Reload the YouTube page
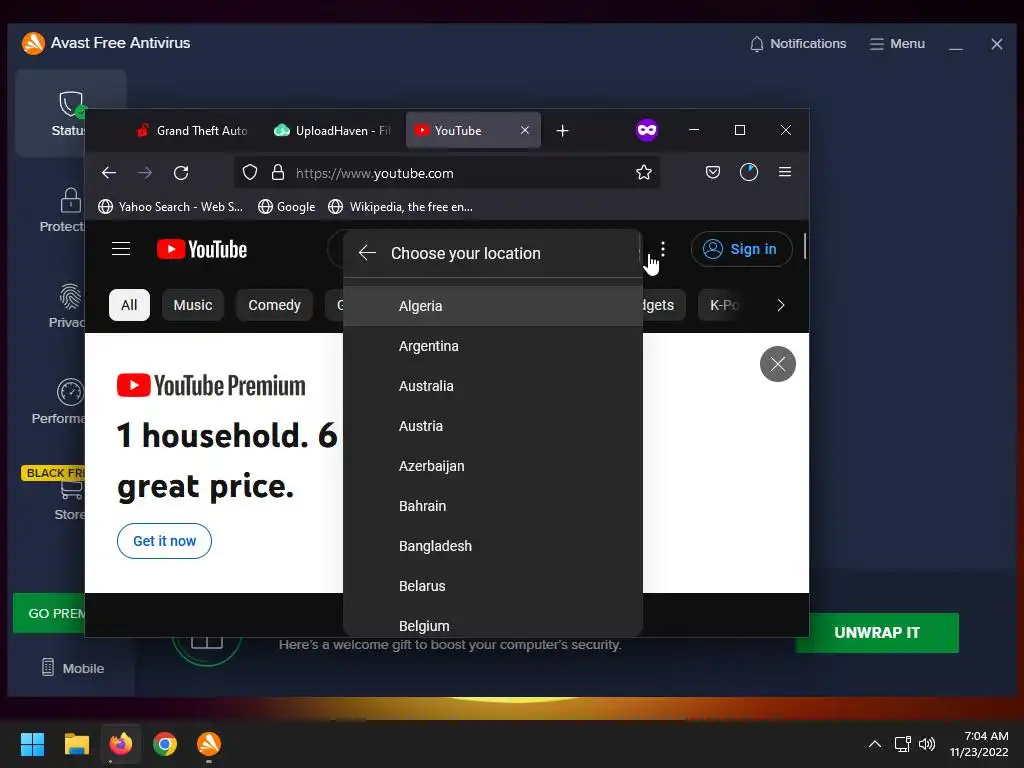 click(181, 172)
